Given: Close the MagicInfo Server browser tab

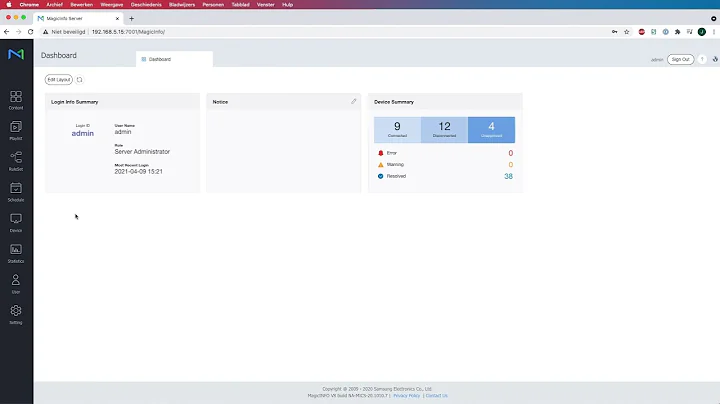Looking at the screenshot, I should point(117,19).
